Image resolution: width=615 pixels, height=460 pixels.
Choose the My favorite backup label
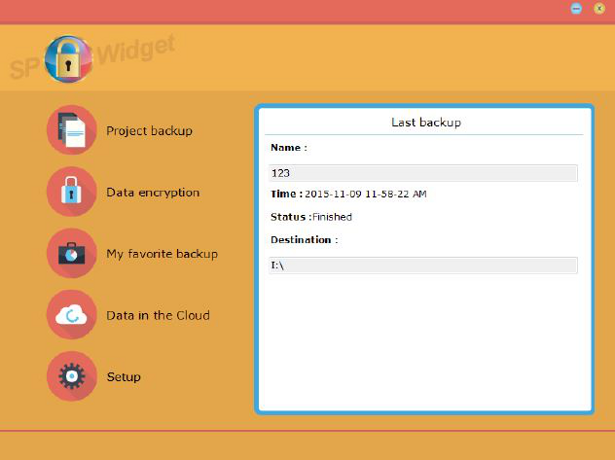coord(162,254)
